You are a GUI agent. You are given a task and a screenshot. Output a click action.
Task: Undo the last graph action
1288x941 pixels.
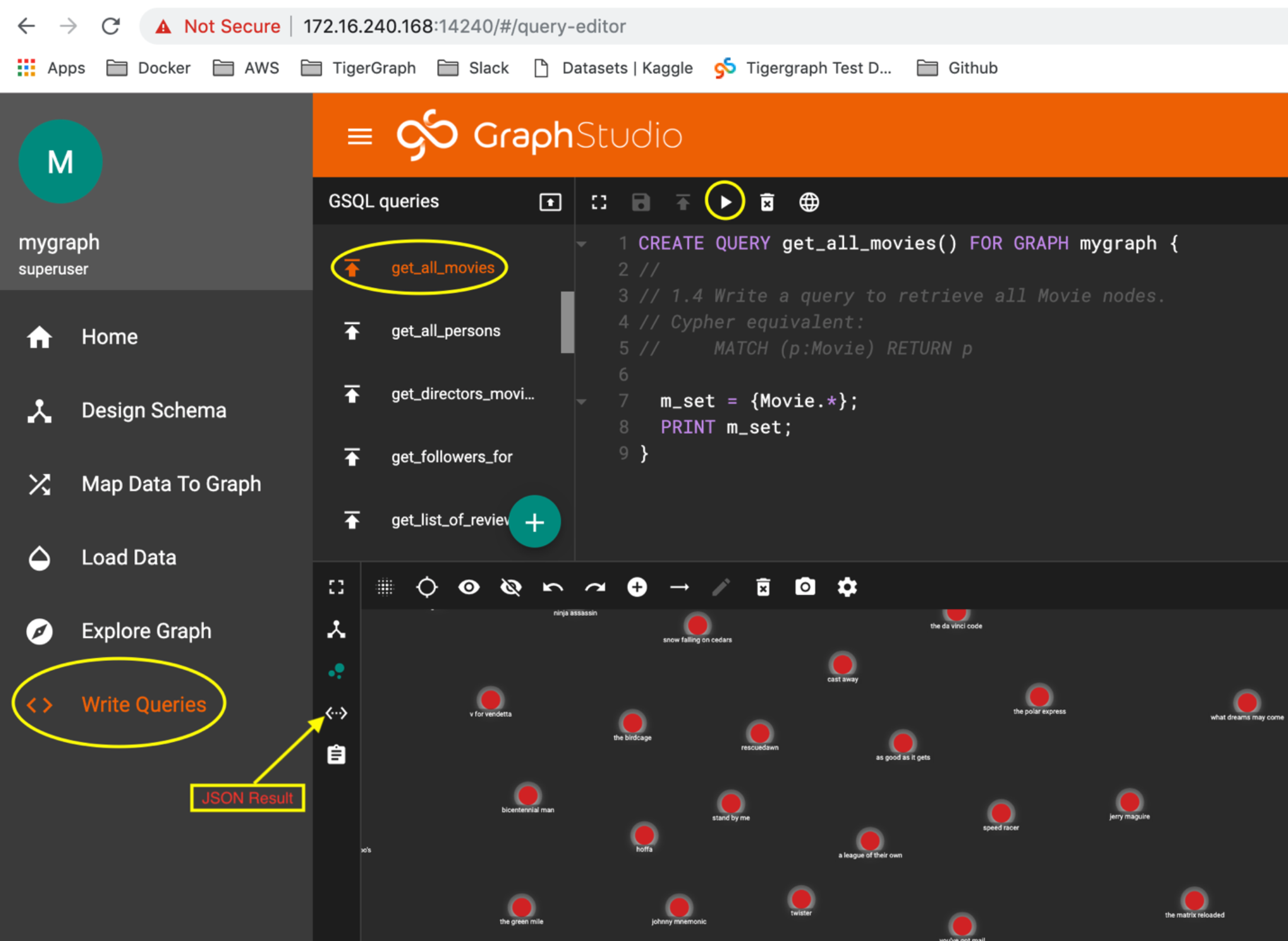coord(553,587)
